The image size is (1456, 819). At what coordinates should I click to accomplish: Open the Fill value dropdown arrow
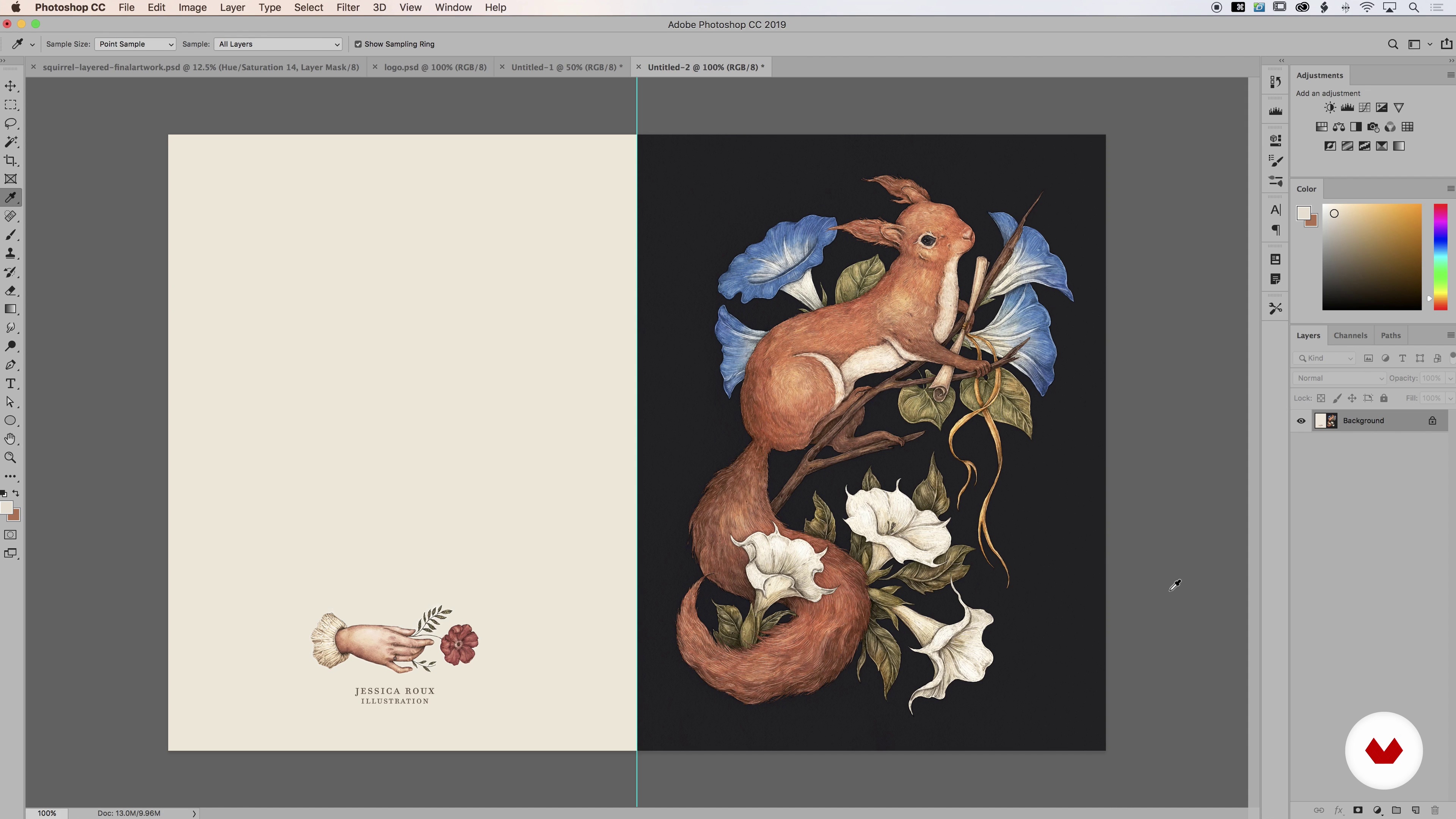(x=1450, y=398)
